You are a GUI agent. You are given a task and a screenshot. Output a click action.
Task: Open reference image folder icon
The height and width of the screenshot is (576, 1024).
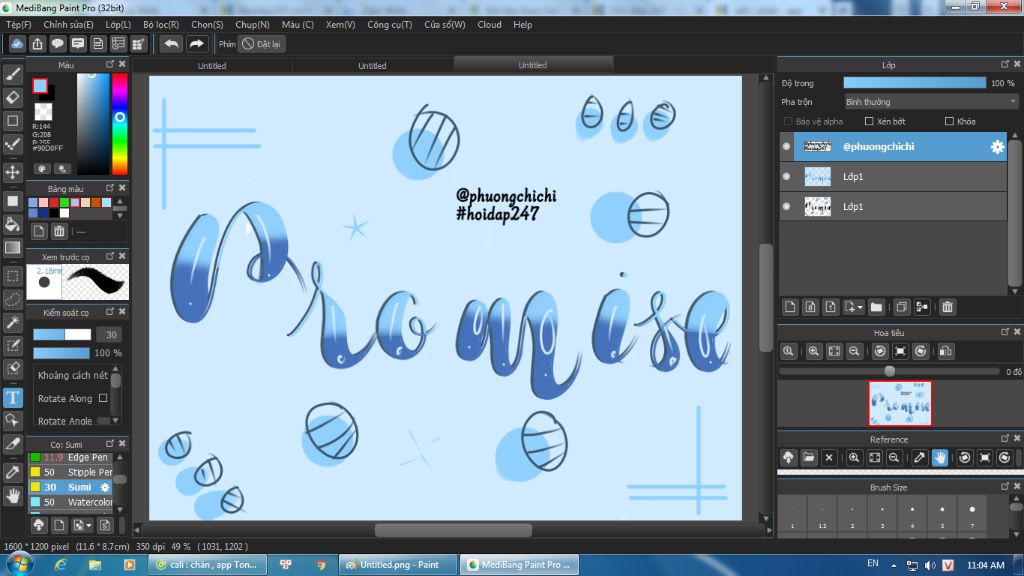coord(808,458)
